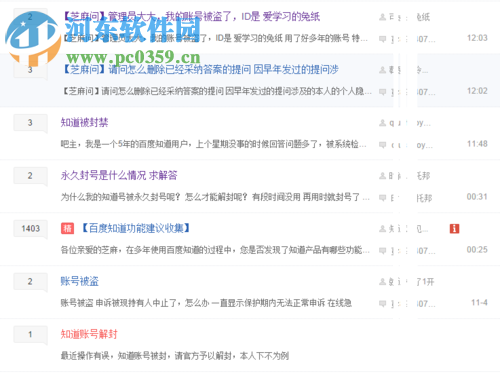
Task: Click last-reply bubble icon in the 00:31 row
Action: [x=383, y=198]
